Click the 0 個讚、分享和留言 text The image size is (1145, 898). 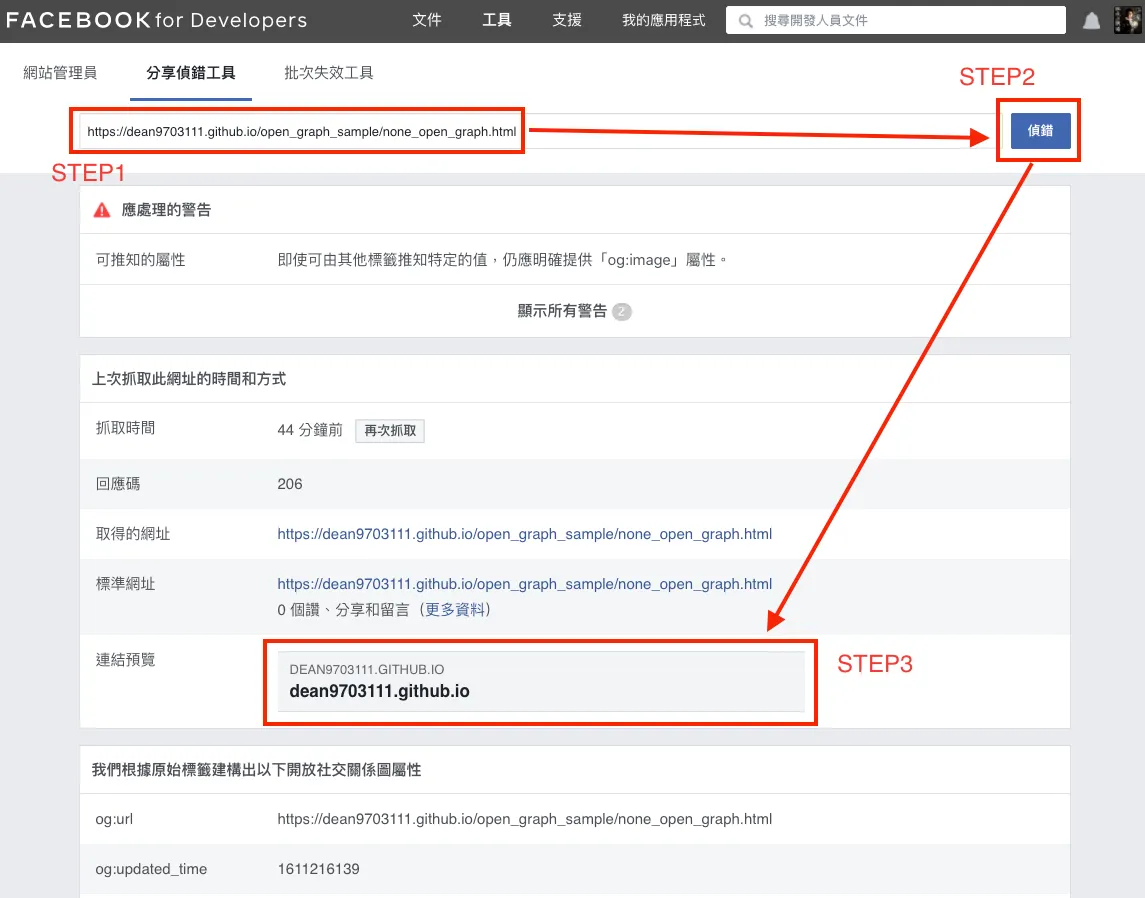(x=343, y=610)
